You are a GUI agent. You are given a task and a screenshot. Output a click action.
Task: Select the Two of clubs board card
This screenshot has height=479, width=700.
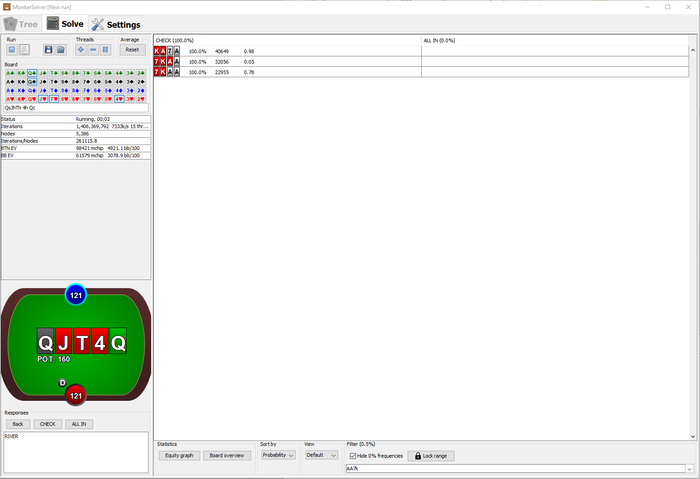[x=141, y=73]
